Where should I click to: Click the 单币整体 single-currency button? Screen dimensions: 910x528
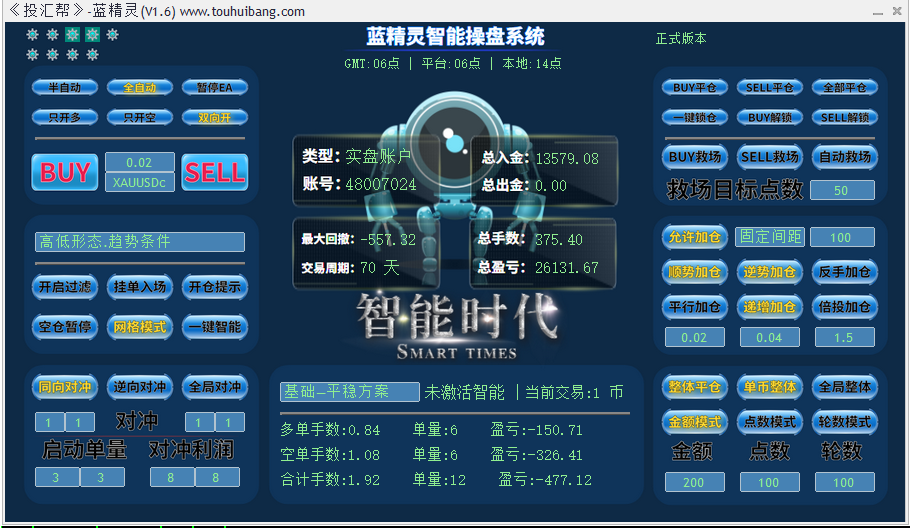770,387
